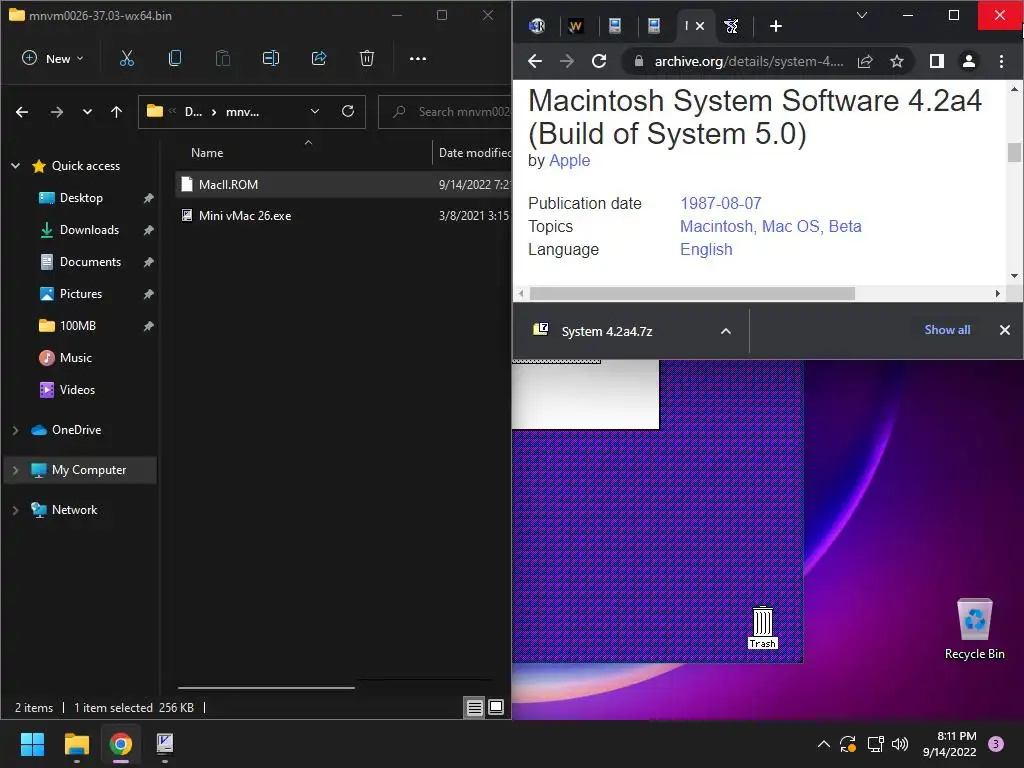Click Show all downloads

947,330
